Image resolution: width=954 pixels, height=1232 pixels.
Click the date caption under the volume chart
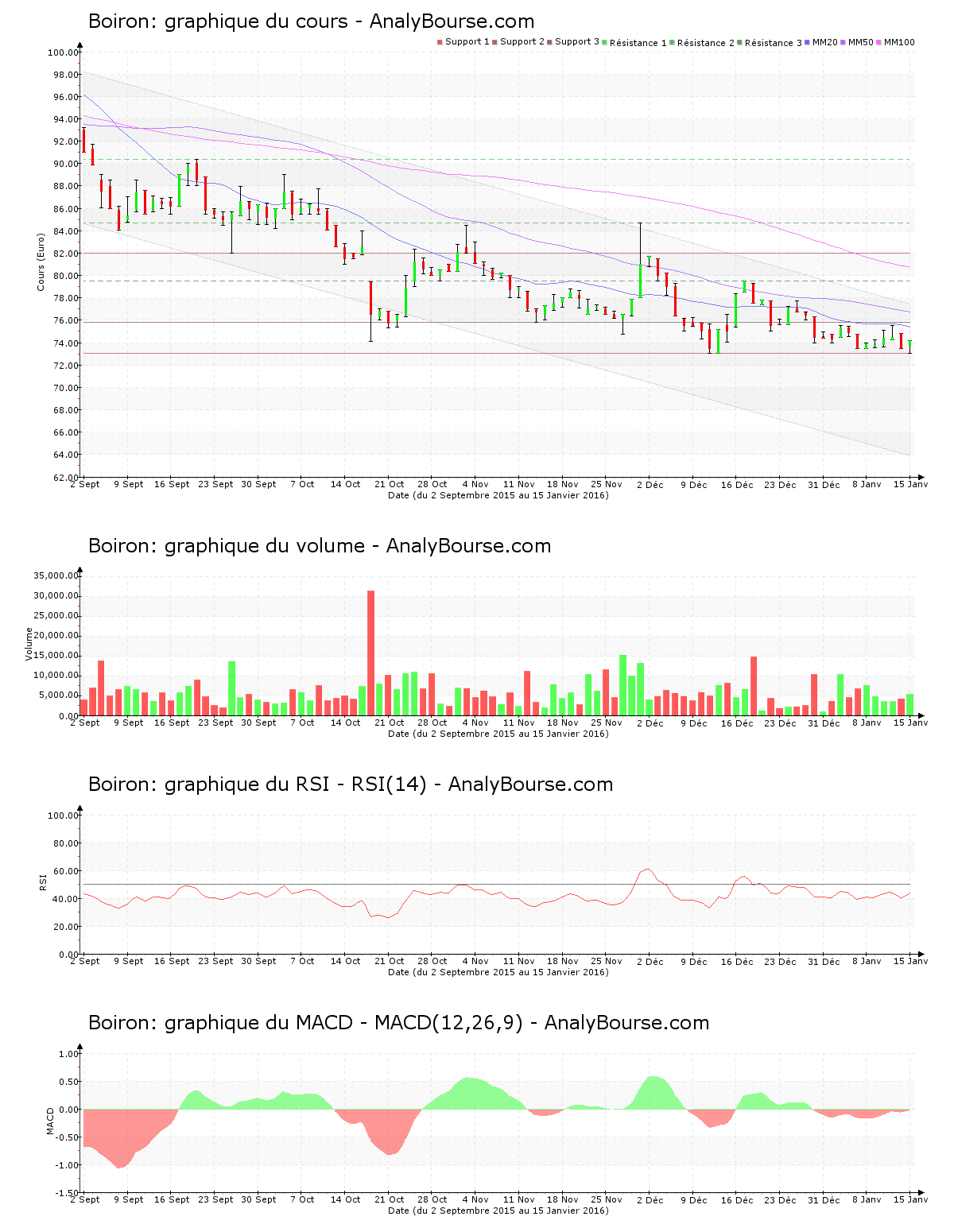click(x=498, y=734)
